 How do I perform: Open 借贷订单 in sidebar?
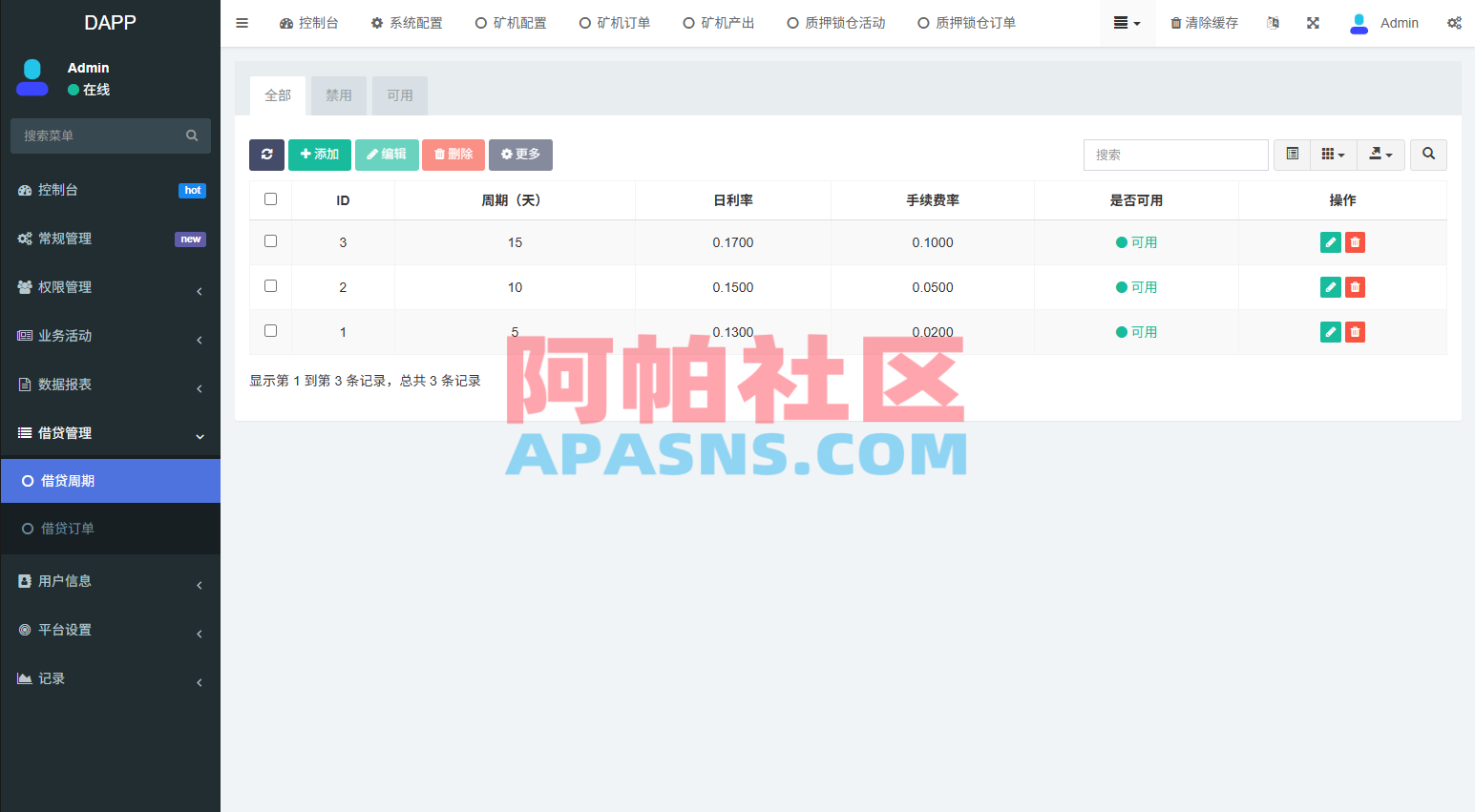pos(111,529)
